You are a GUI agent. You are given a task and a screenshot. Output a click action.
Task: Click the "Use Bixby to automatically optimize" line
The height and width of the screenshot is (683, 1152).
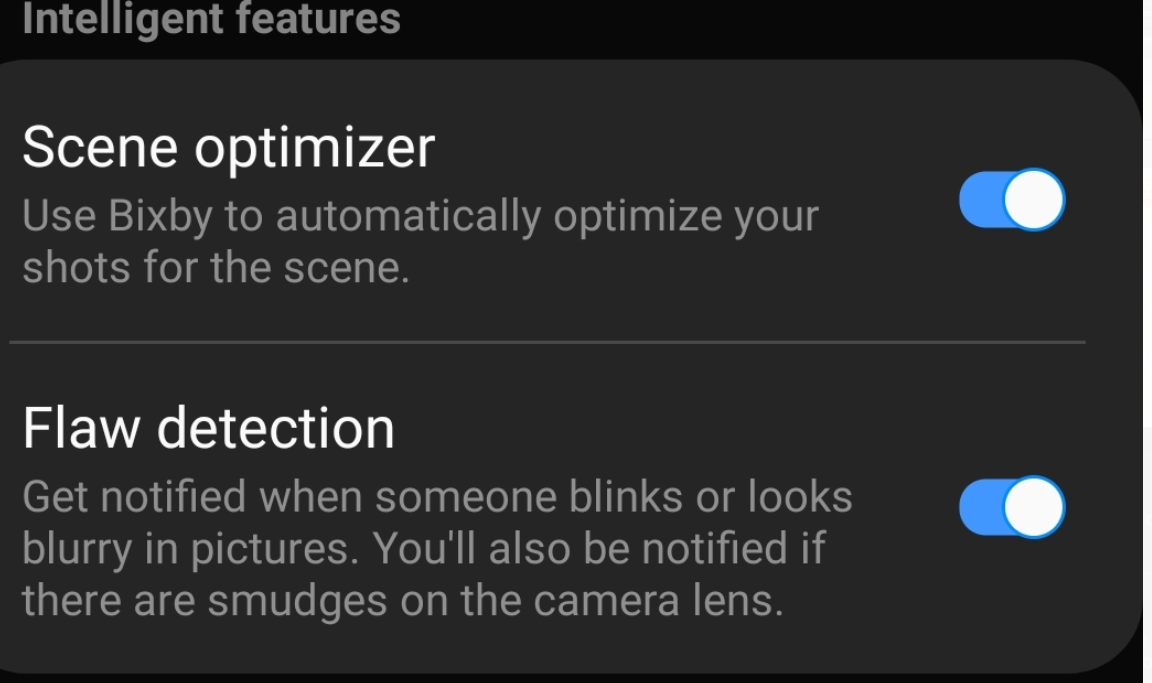pos(420,217)
